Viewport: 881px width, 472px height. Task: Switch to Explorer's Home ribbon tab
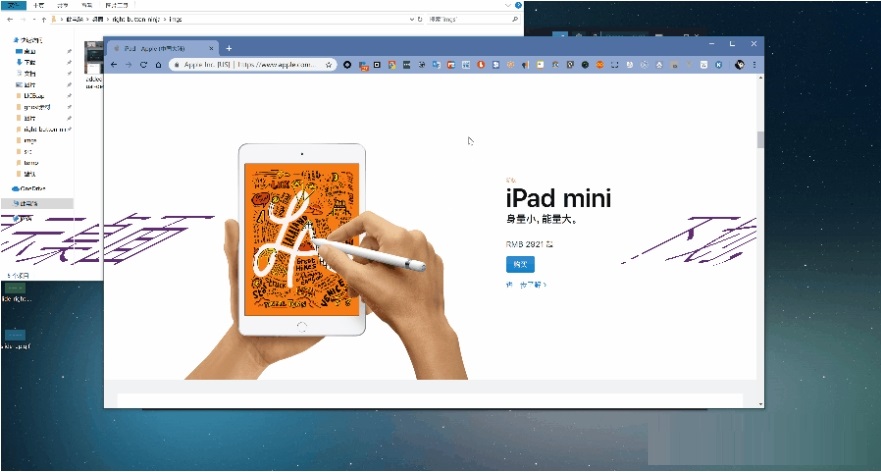[38, 5]
